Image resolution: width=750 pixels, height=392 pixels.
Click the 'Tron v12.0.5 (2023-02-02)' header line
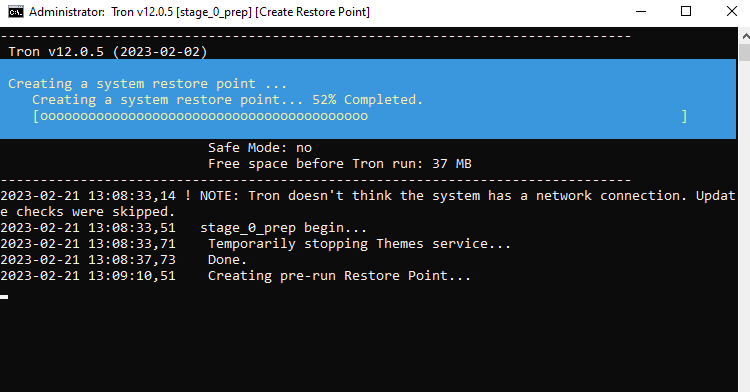(108, 52)
